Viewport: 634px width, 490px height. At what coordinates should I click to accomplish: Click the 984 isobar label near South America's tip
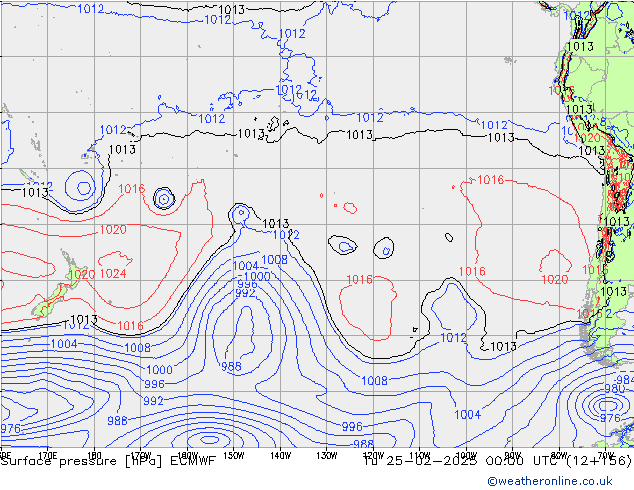coord(625,380)
